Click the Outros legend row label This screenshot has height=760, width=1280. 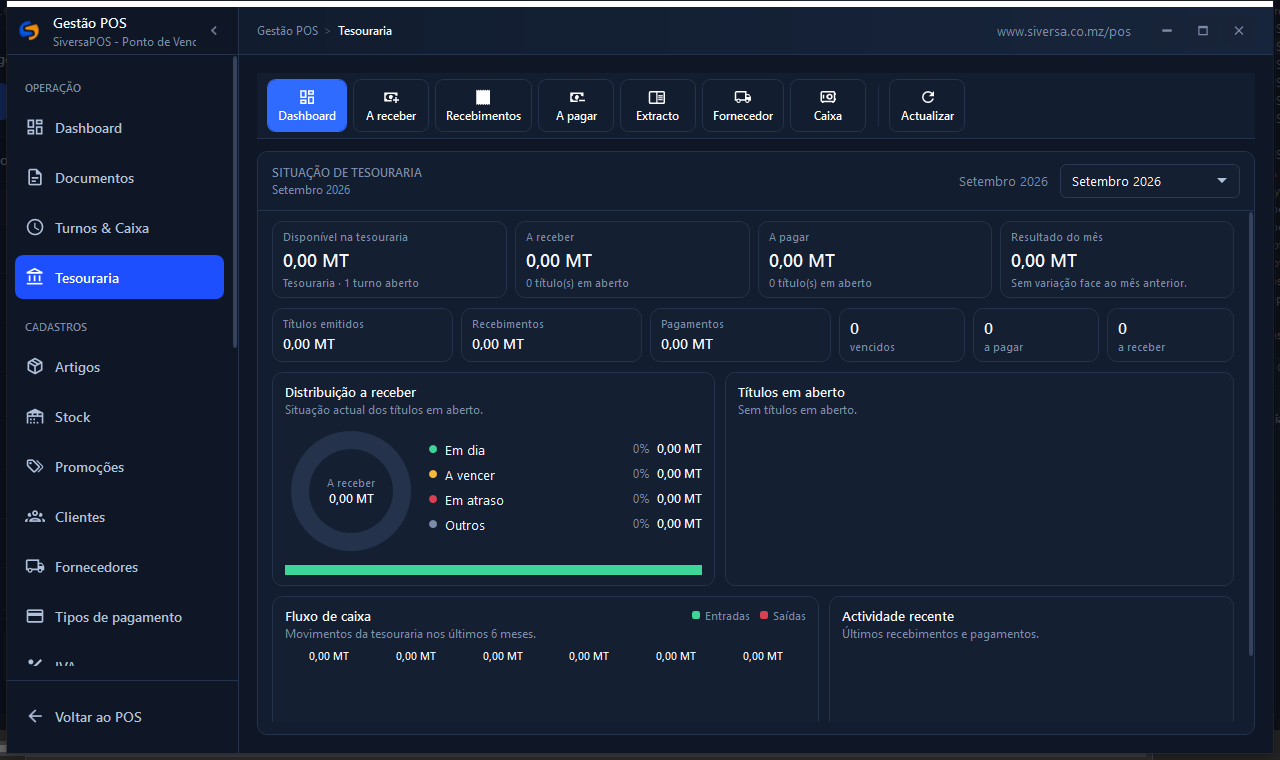click(465, 525)
